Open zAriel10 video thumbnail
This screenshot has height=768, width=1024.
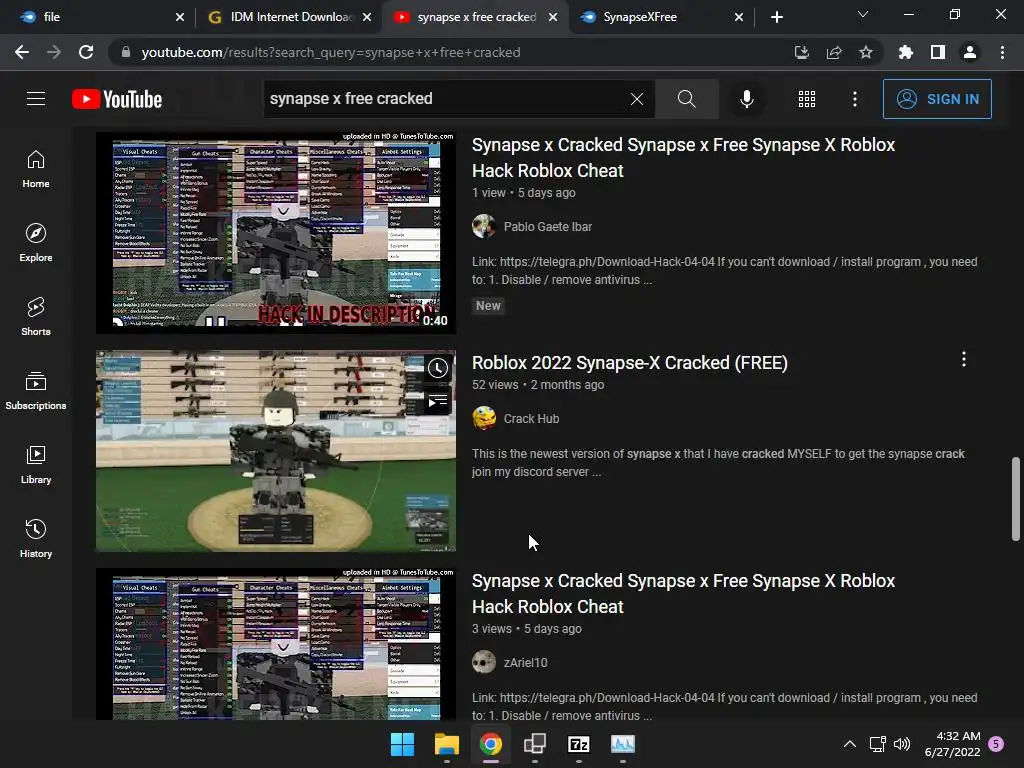(276, 644)
